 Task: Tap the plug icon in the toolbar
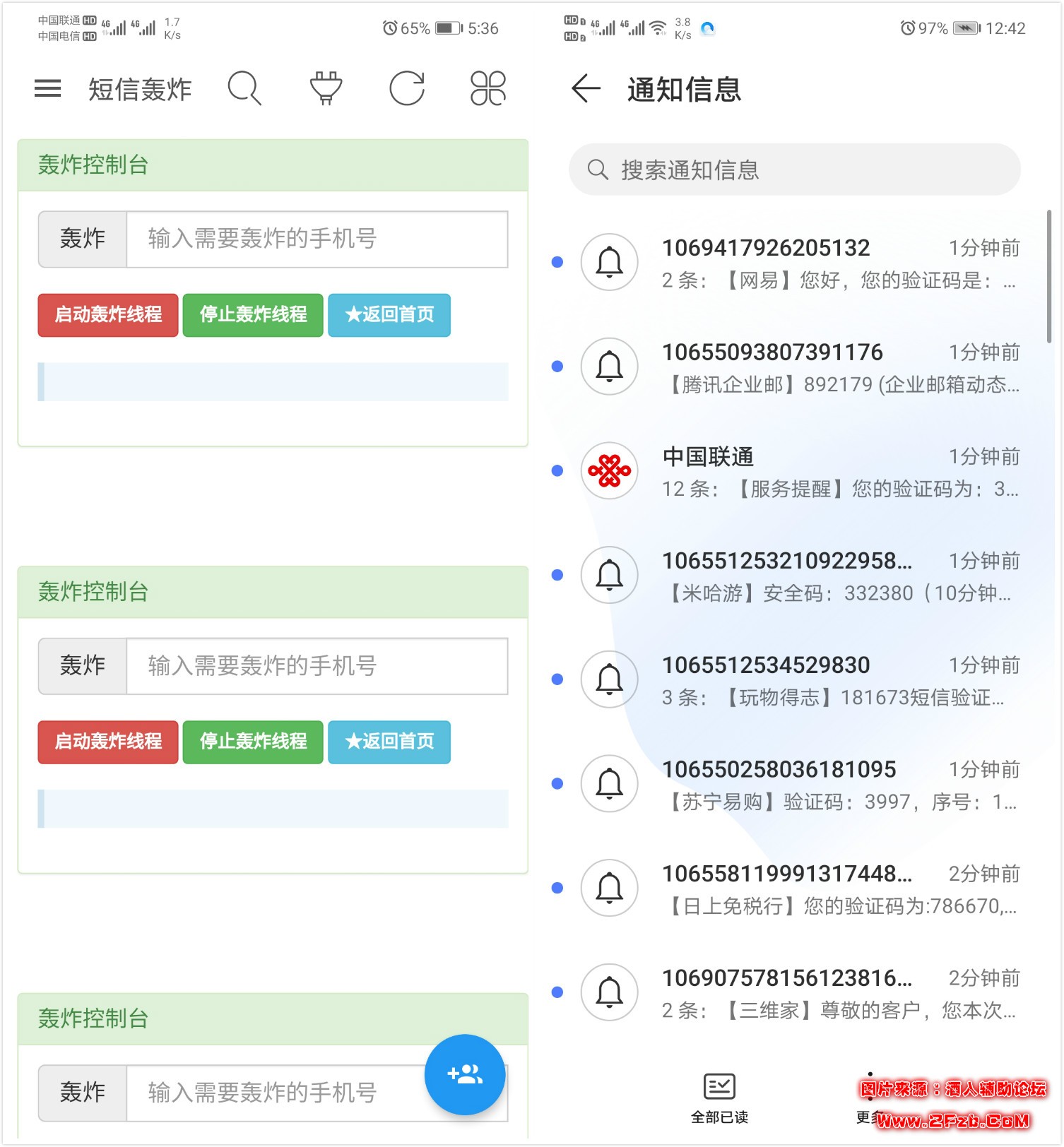pos(326,88)
